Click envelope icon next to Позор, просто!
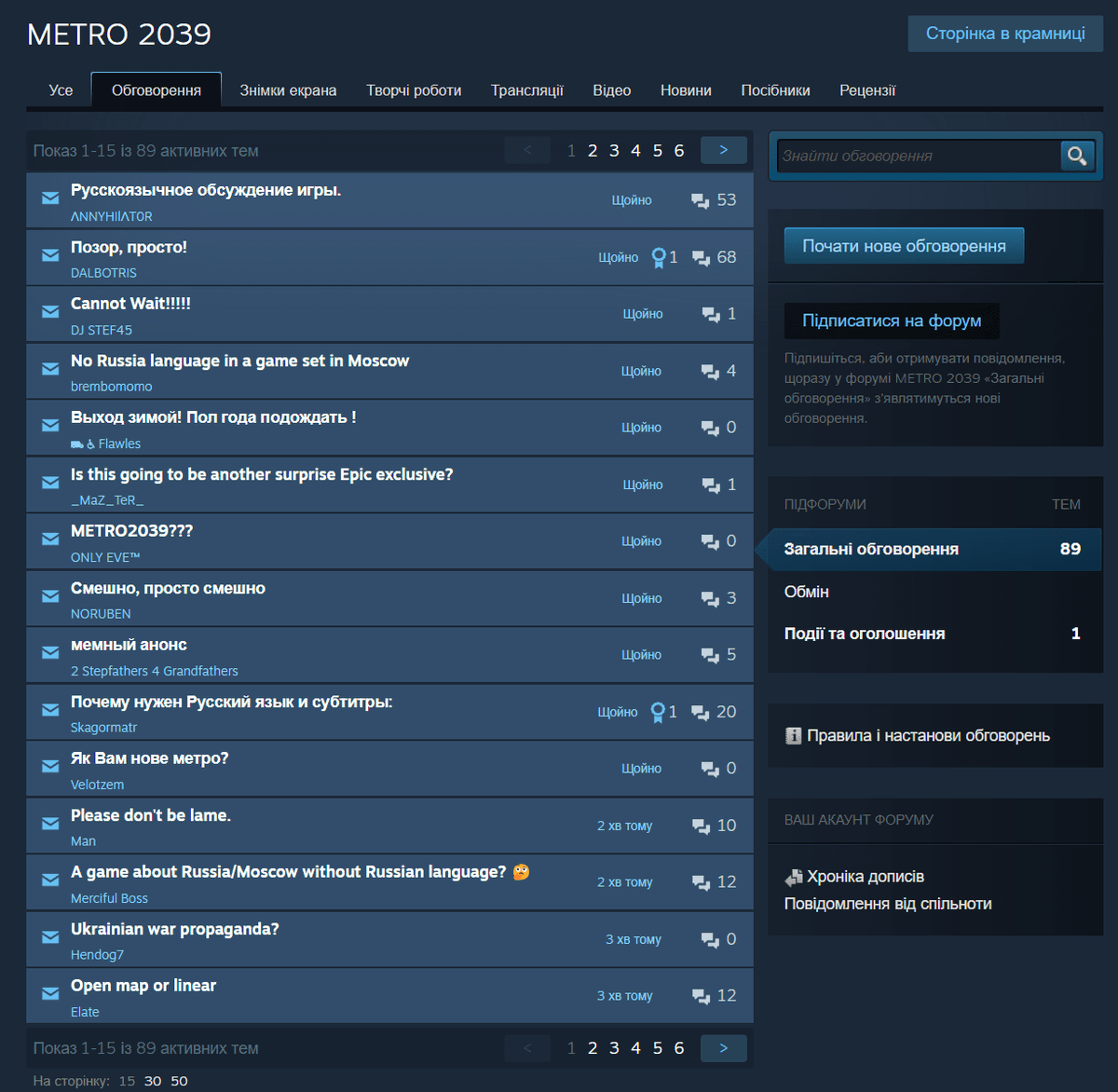1118x1092 pixels. (50, 255)
